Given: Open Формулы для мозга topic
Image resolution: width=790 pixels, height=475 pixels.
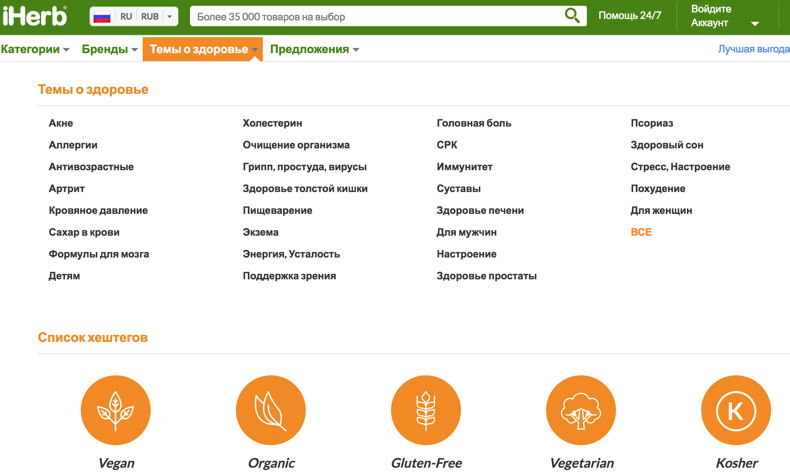Looking at the screenshot, I should (x=99, y=254).
